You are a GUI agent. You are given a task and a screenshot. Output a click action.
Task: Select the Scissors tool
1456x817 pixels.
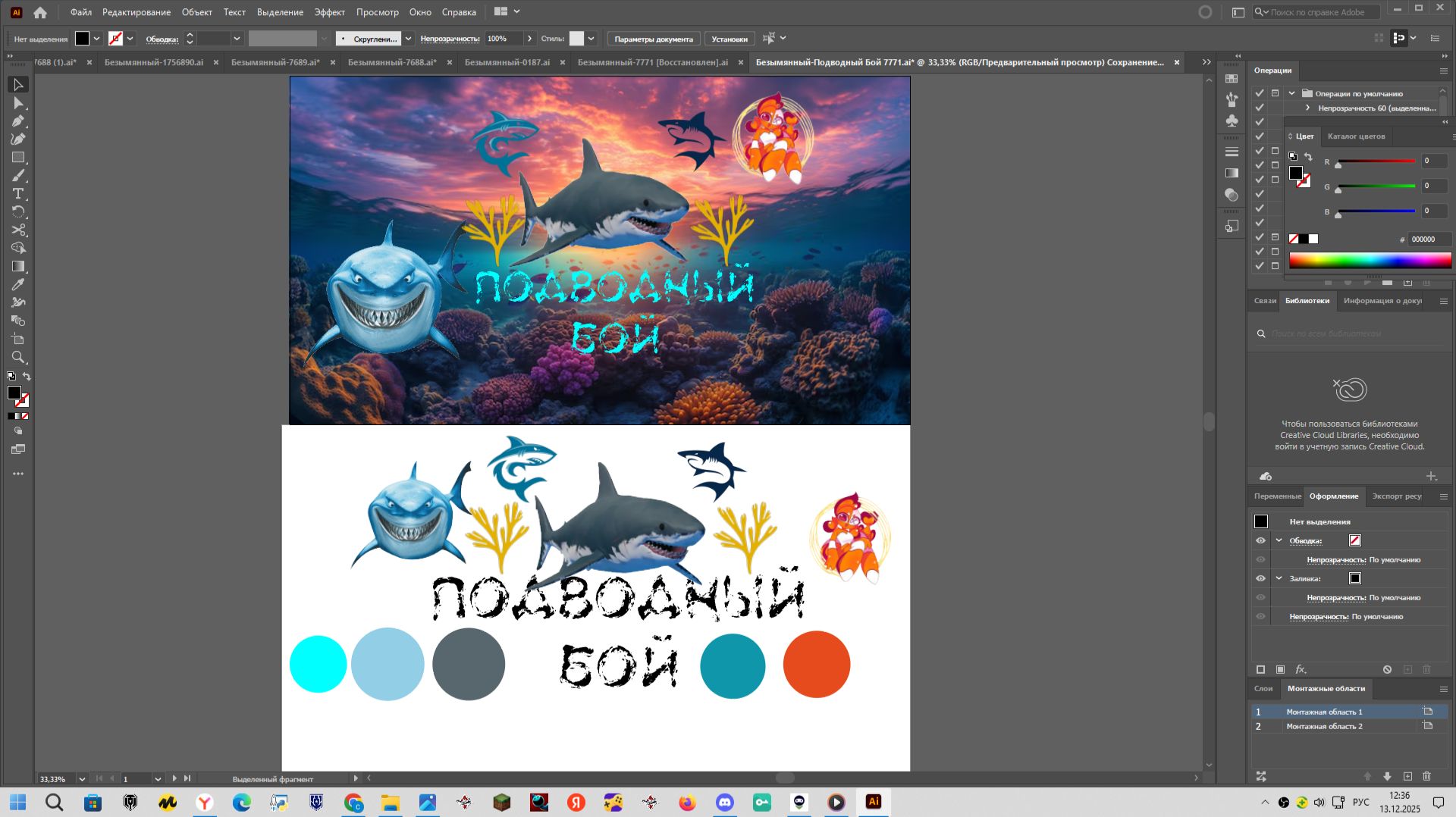[x=18, y=230]
